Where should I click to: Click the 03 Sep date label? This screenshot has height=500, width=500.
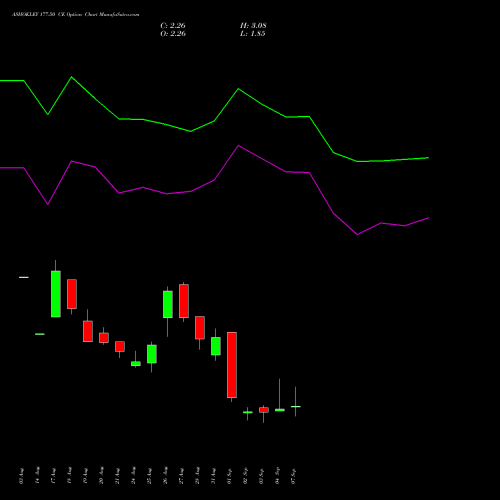[x=261, y=476]
